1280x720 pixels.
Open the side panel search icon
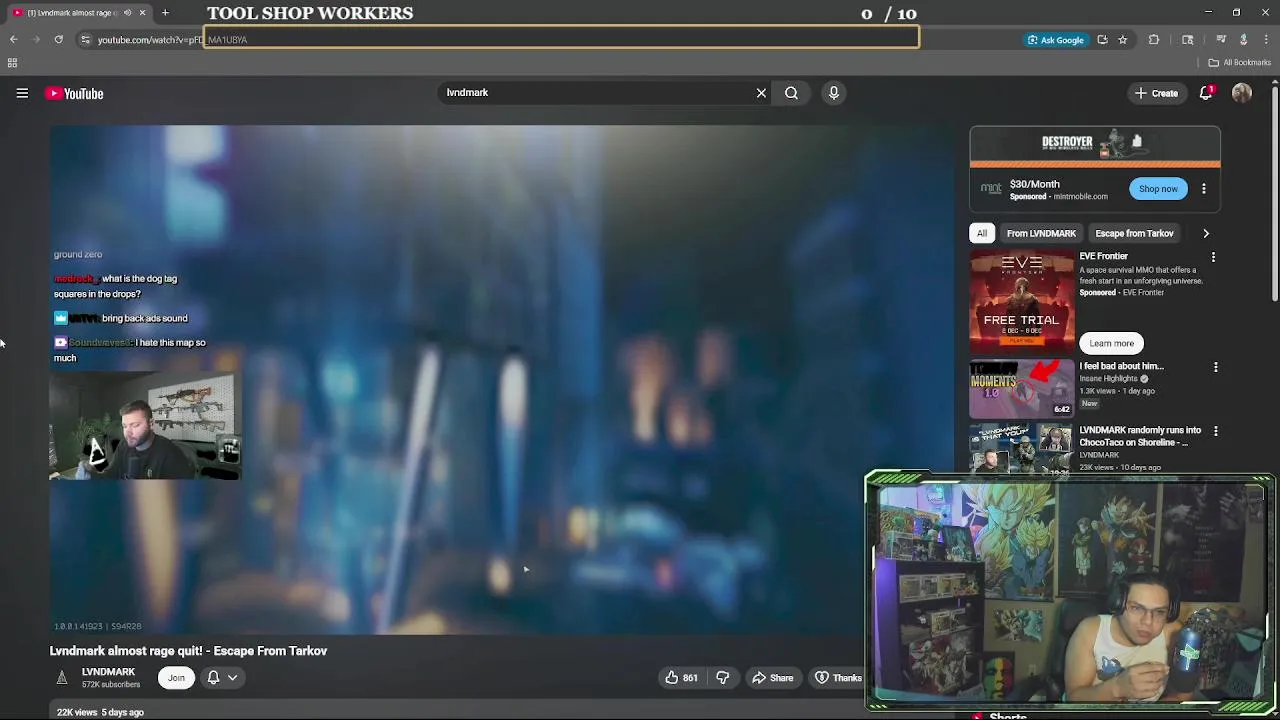[1187, 39]
